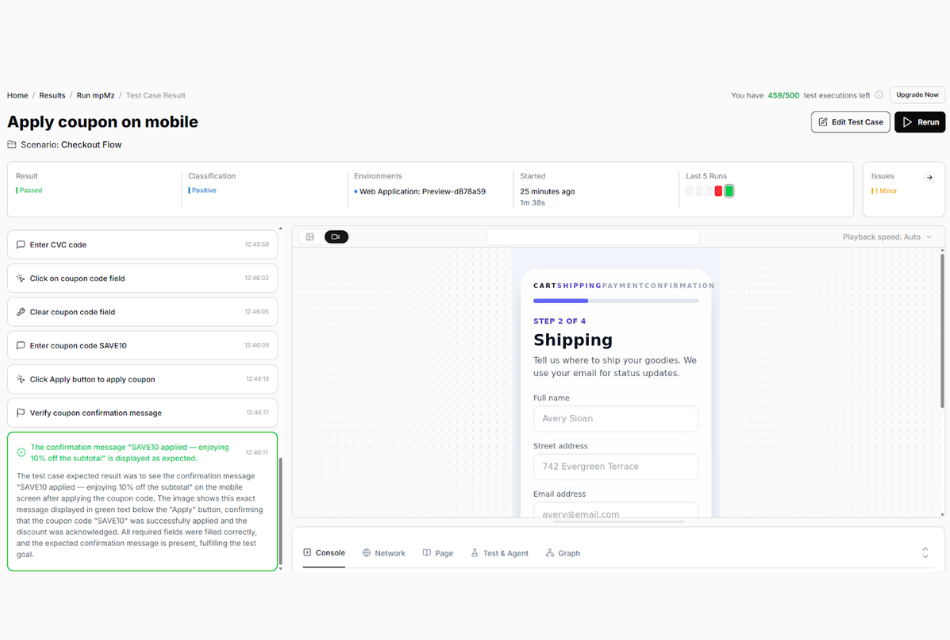Click cursor icon on coupon code field step
The height and width of the screenshot is (640, 950).
pos(20,279)
